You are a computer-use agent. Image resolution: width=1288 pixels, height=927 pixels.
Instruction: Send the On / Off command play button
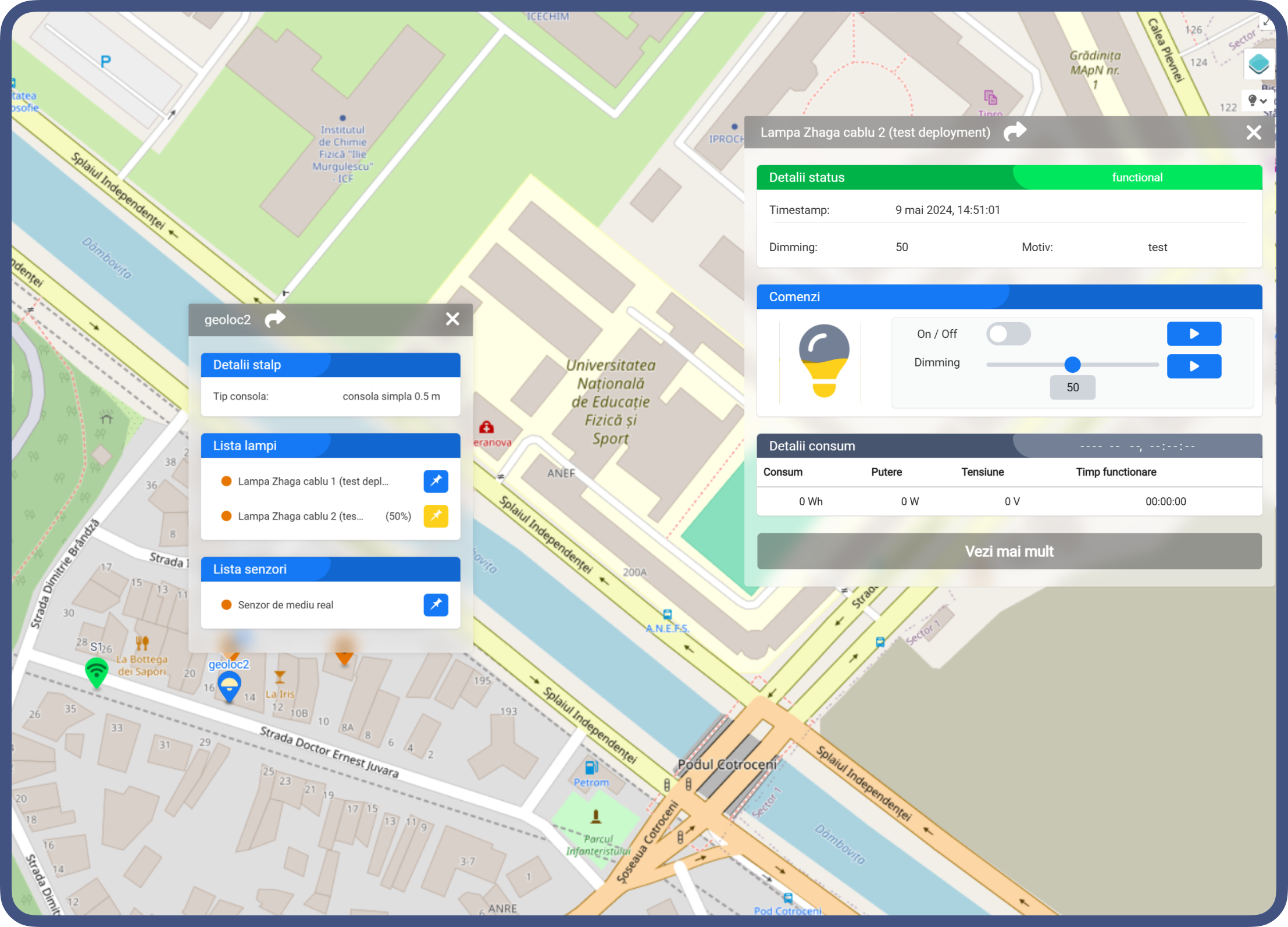[x=1194, y=334]
